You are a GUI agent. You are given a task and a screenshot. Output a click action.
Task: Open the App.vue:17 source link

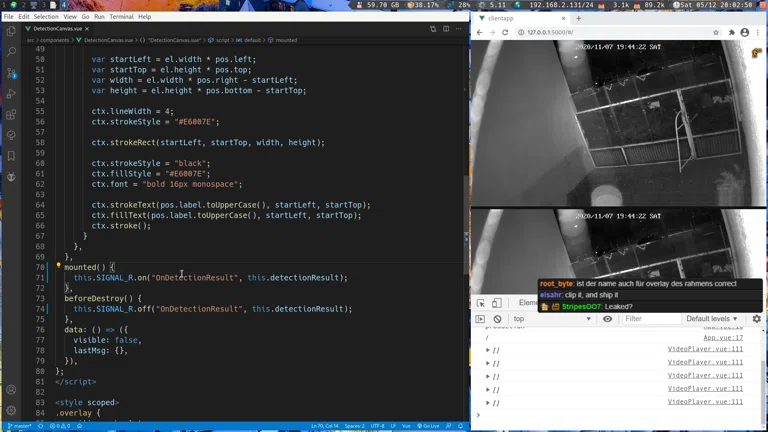point(723,338)
